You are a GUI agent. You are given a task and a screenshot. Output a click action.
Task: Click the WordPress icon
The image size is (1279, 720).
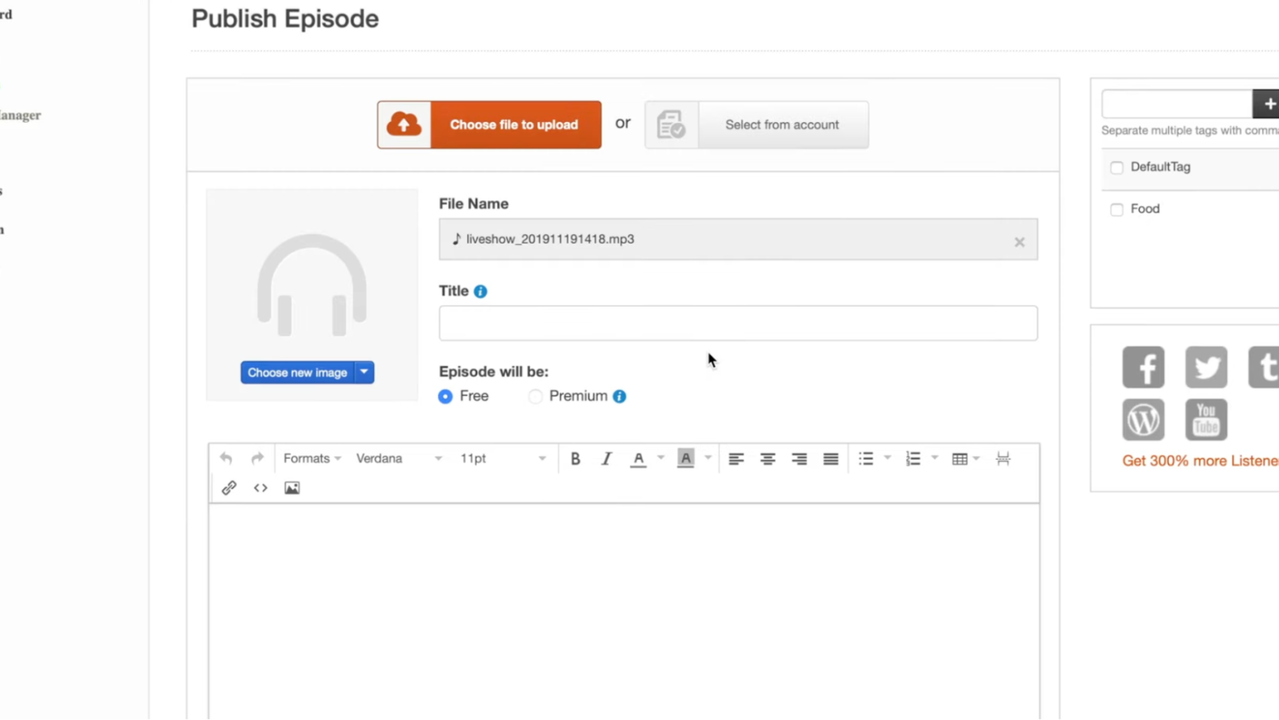click(1143, 420)
